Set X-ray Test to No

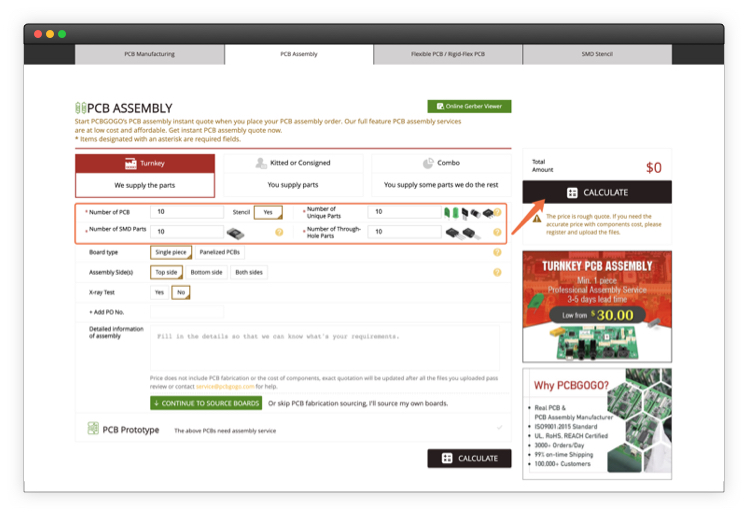[x=181, y=292]
